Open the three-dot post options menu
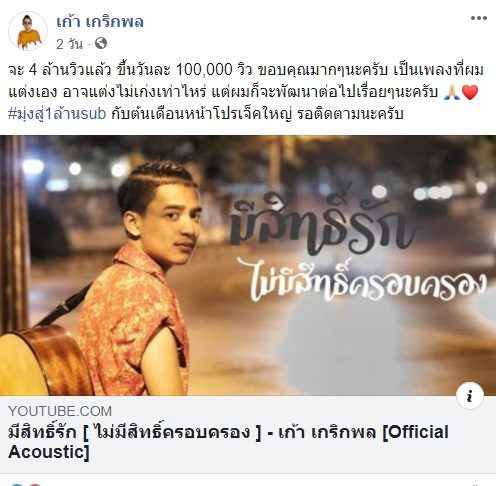Screen dimensions: 496x486 click(479, 18)
